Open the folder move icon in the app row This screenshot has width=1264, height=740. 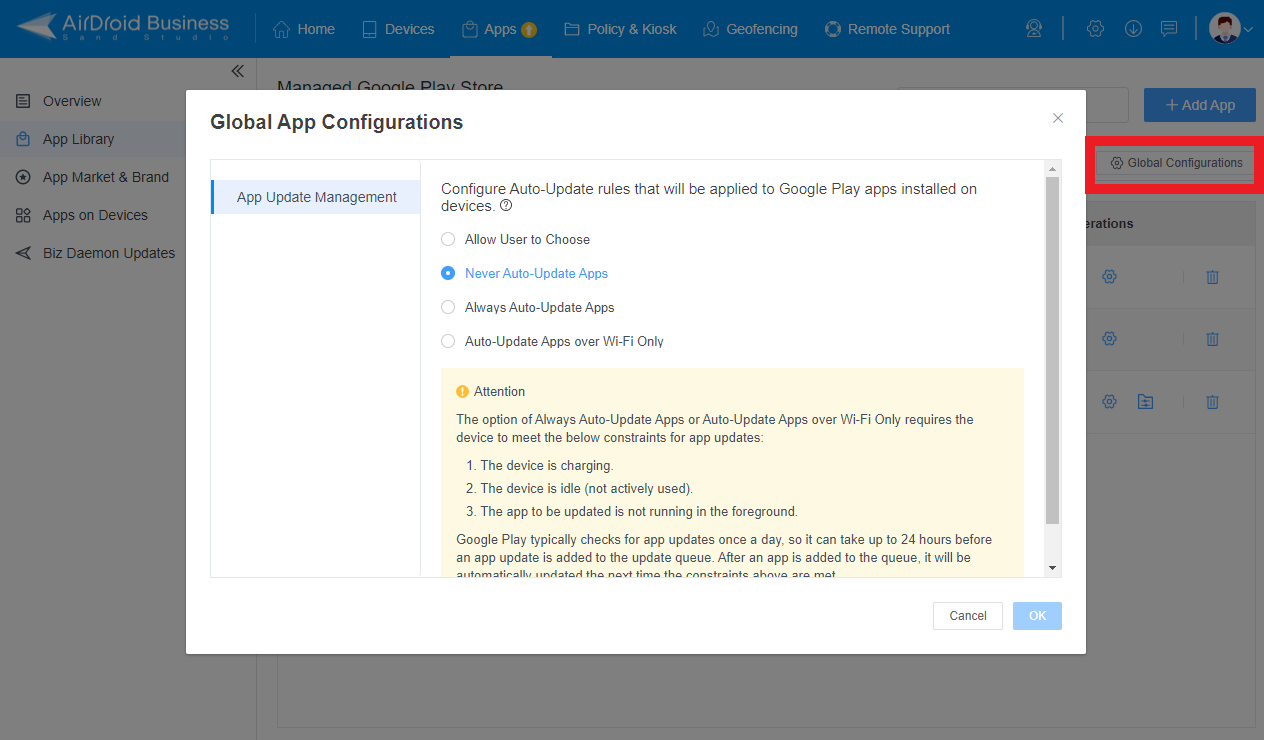1145,401
